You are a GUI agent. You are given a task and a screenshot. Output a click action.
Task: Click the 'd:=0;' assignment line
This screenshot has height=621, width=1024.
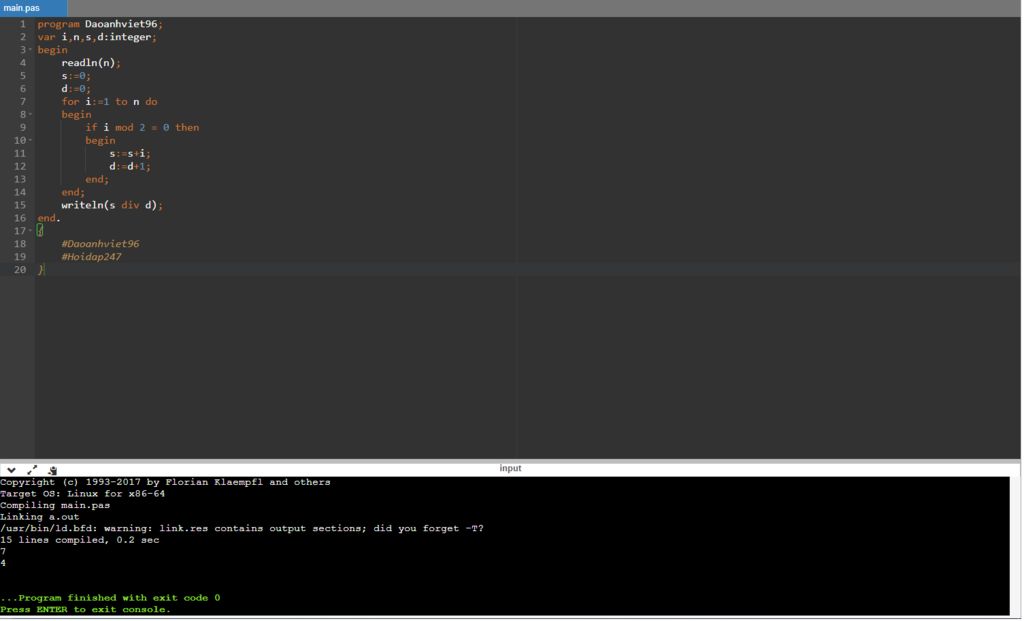[x=76, y=89]
